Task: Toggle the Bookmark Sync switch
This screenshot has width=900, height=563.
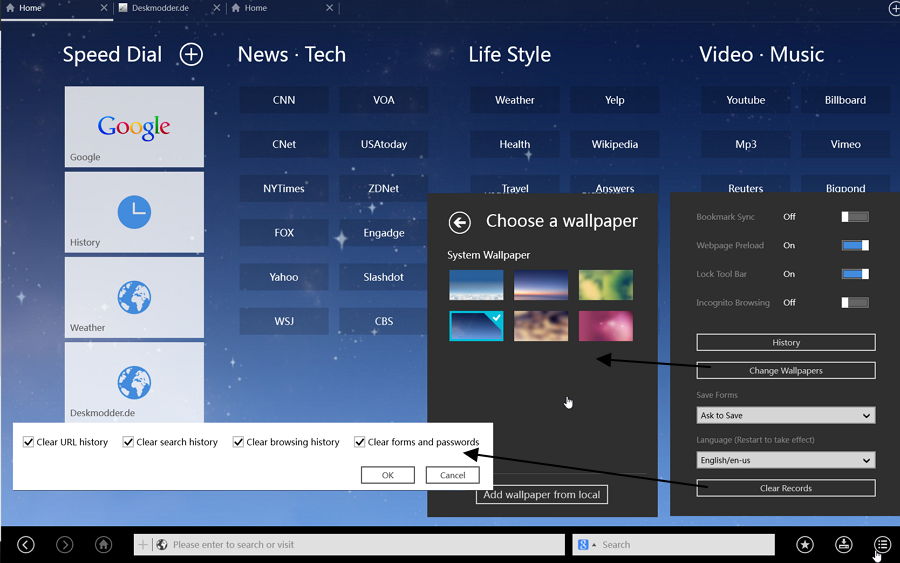Action: point(854,217)
